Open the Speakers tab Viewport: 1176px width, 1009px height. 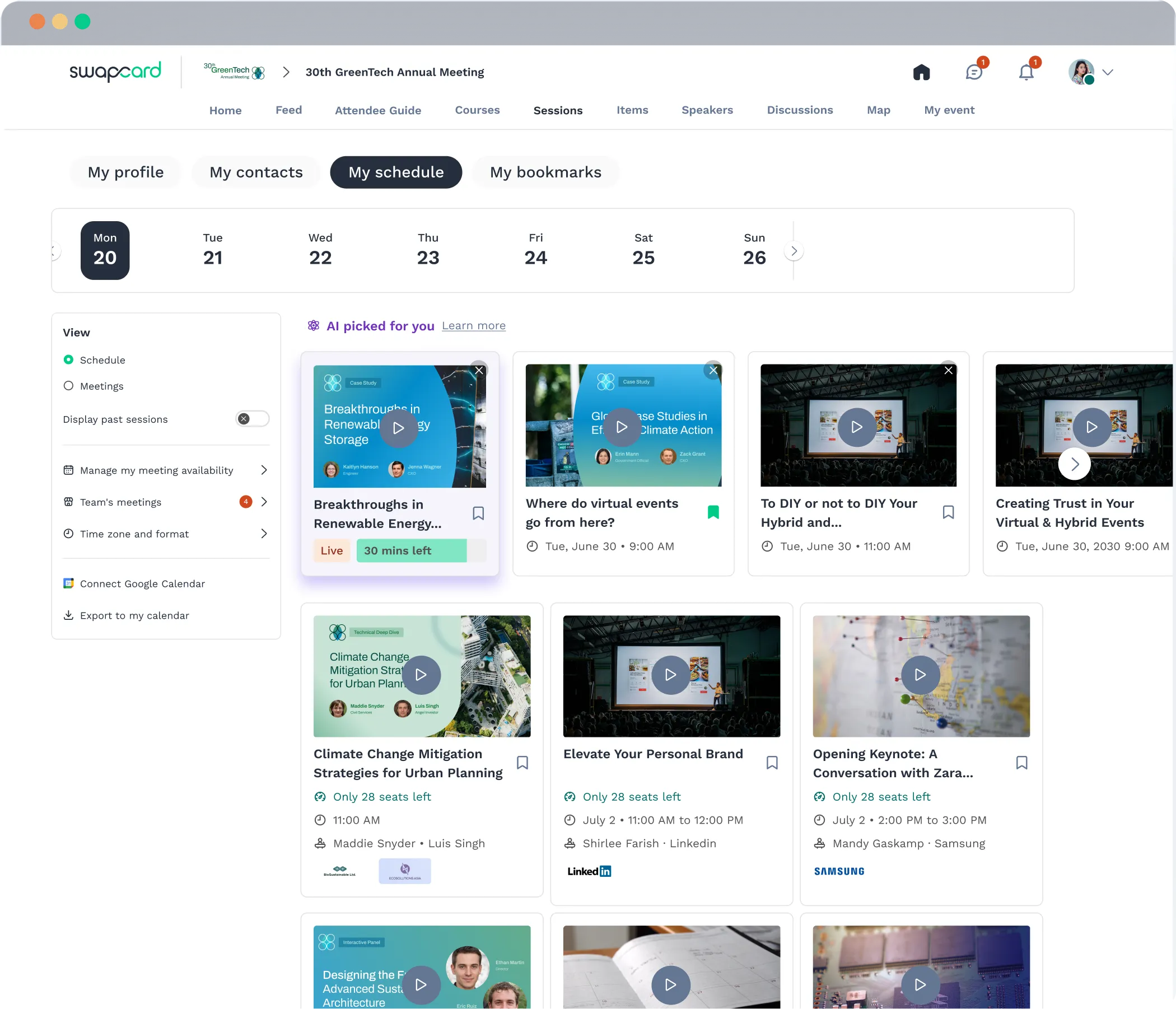[x=707, y=110]
